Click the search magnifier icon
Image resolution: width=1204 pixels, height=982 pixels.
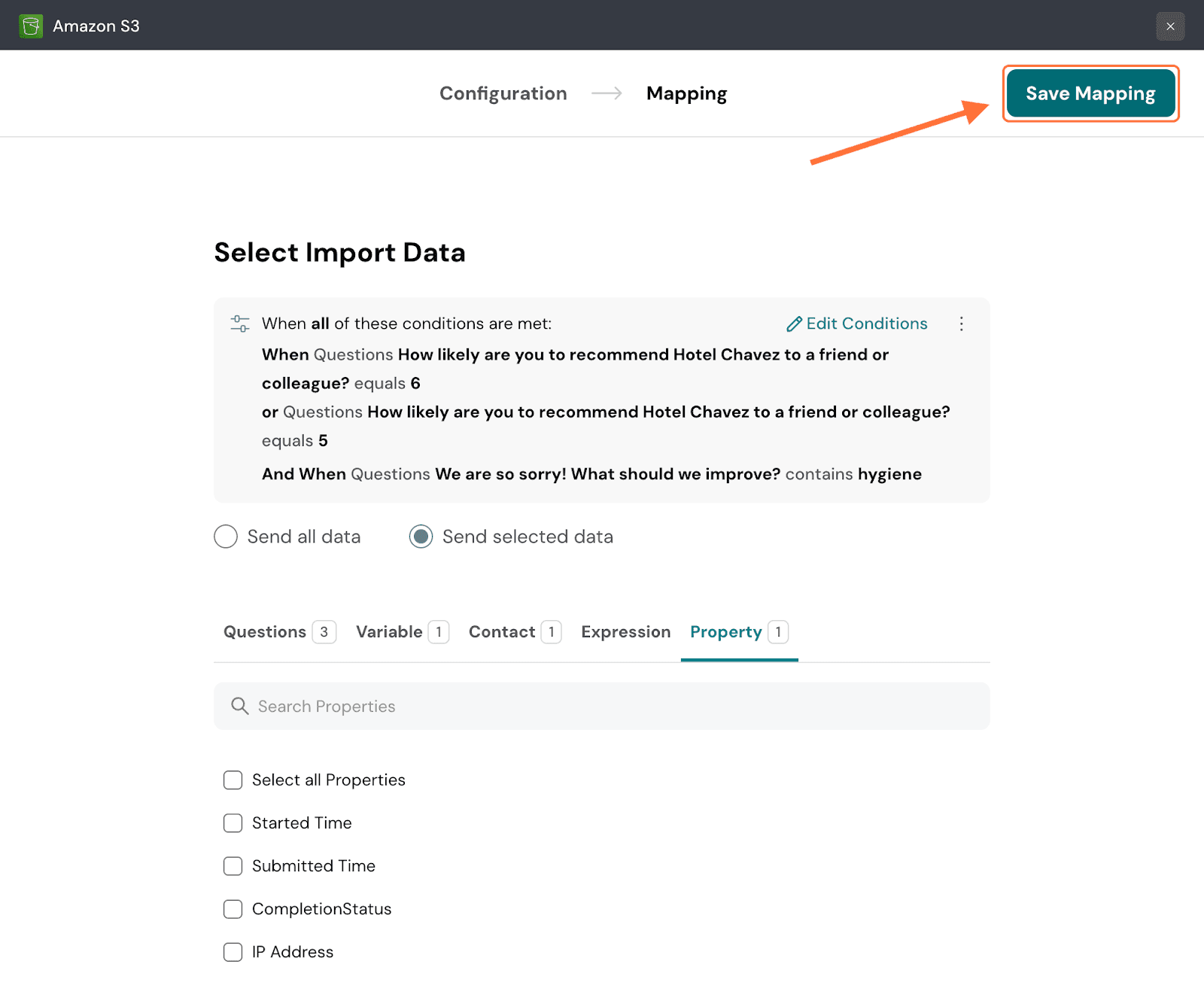point(240,706)
